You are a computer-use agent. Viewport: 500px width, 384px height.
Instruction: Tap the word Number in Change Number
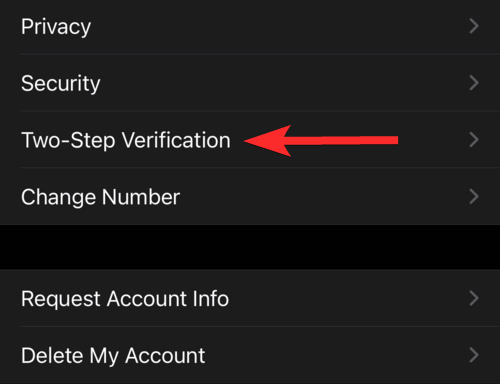pyautogui.click(x=141, y=197)
